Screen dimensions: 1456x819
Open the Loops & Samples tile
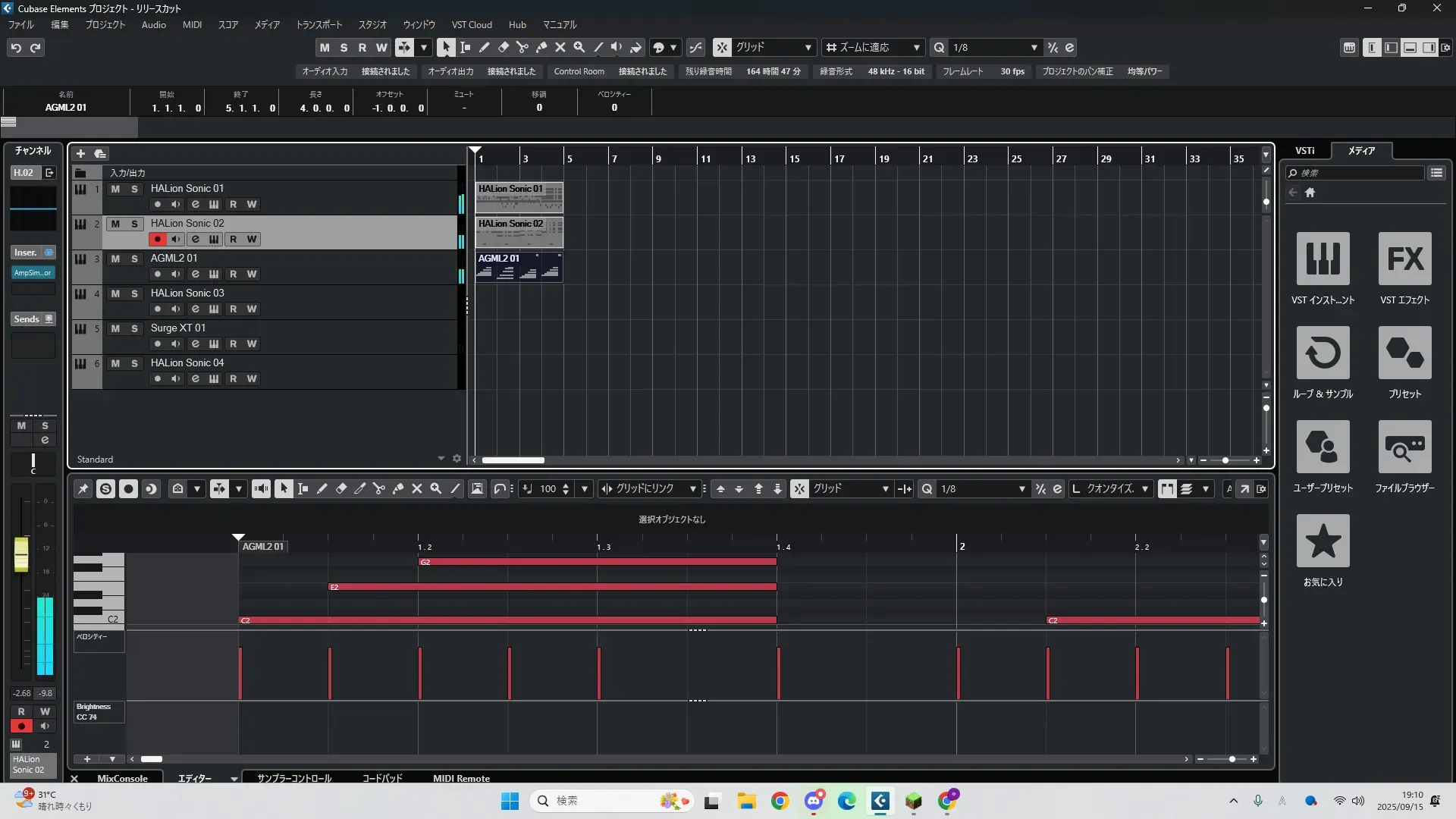1323,353
